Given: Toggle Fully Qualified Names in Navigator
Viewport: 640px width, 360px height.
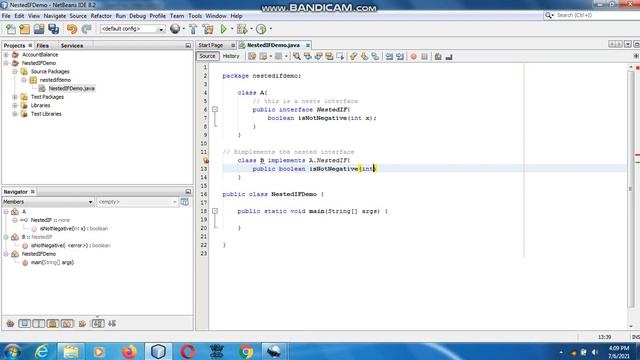Looking at the screenshot, I should [x=82, y=324].
